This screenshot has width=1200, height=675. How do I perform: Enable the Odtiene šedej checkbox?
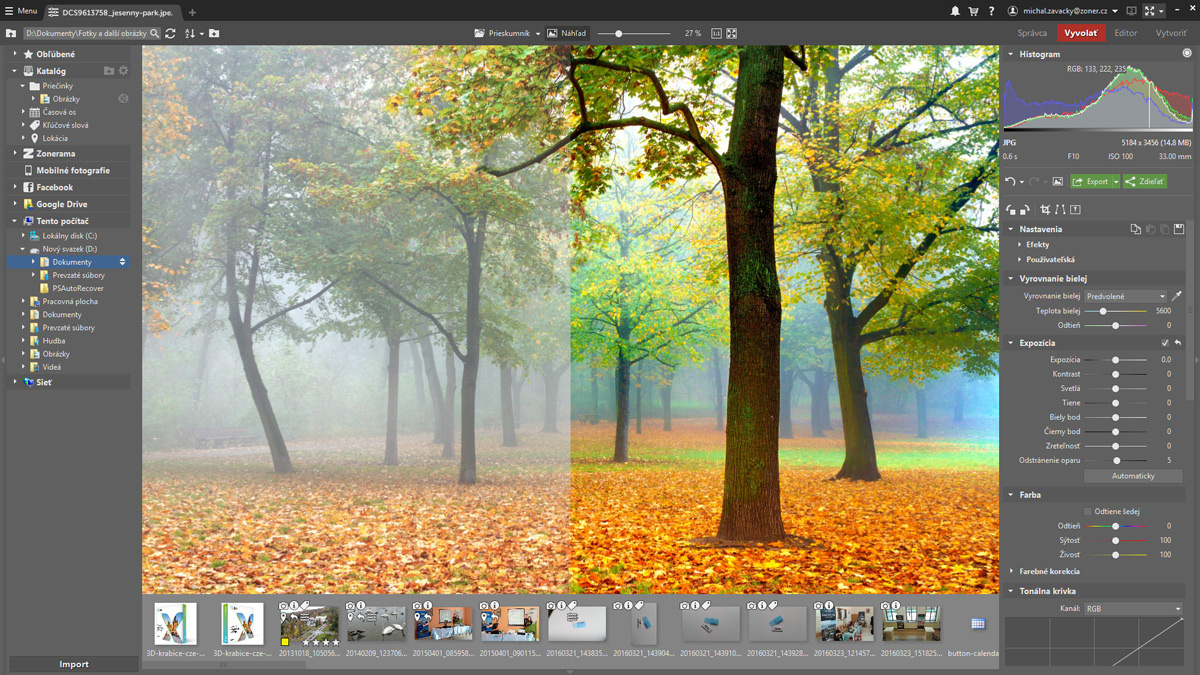pyautogui.click(x=1088, y=511)
